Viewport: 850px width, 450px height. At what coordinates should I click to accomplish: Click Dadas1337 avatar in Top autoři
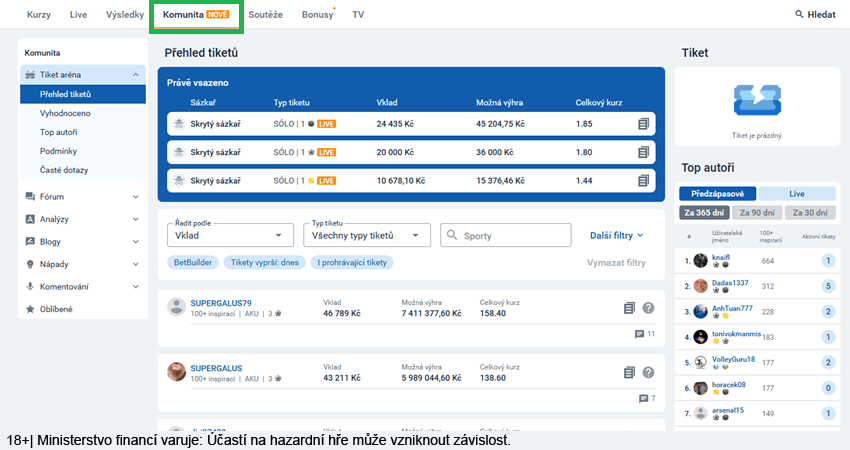(x=701, y=286)
